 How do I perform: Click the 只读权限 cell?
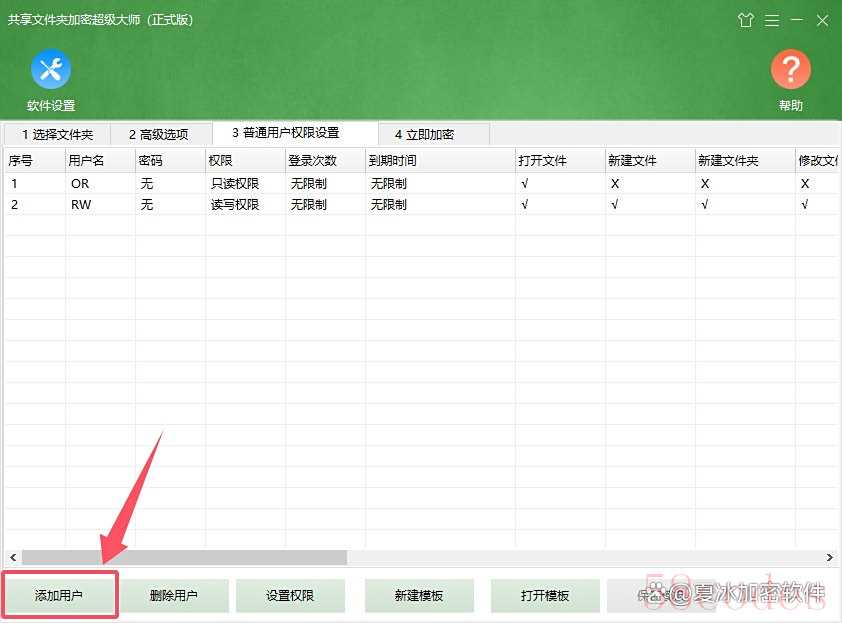(x=235, y=184)
